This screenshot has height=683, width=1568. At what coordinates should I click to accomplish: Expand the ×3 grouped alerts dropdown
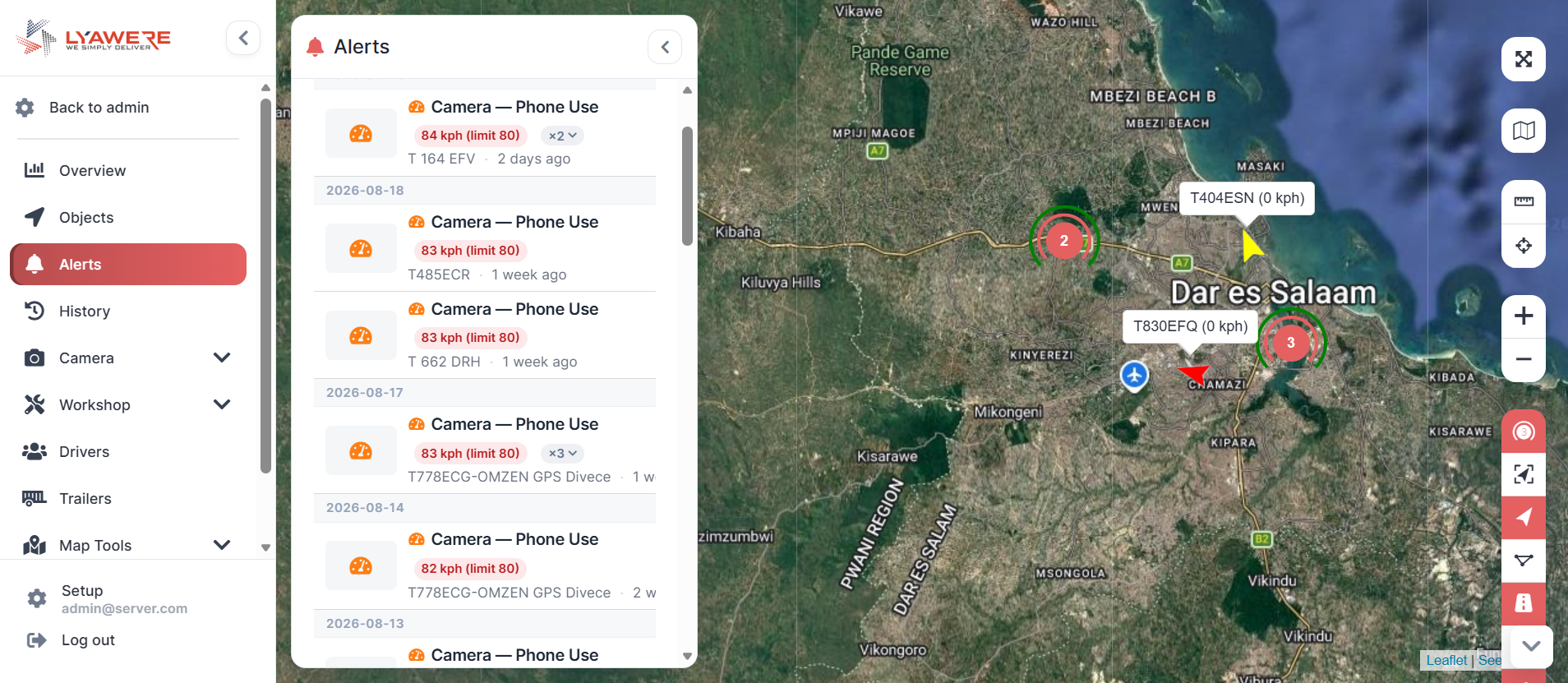[x=563, y=454]
